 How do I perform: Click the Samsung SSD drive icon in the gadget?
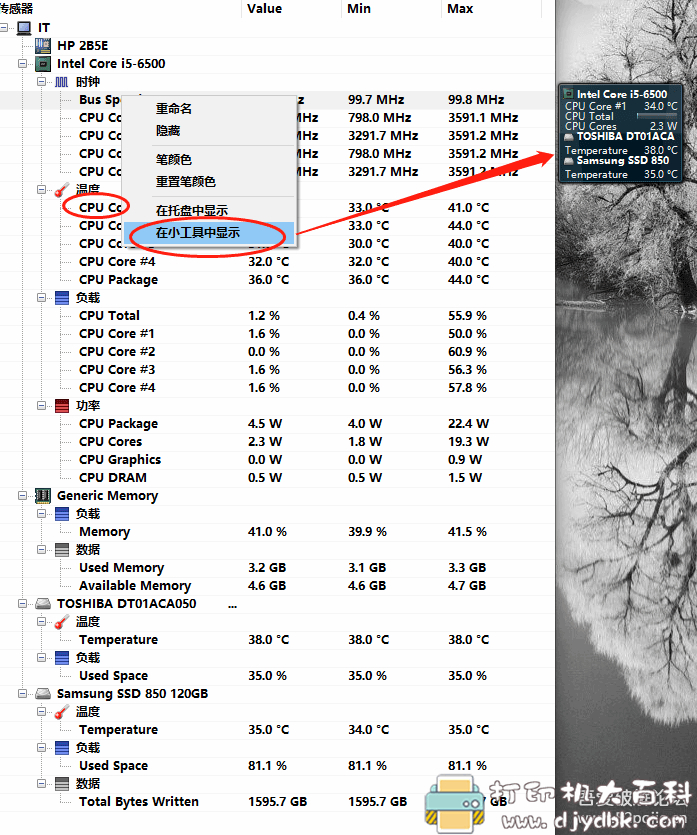[x=569, y=161]
